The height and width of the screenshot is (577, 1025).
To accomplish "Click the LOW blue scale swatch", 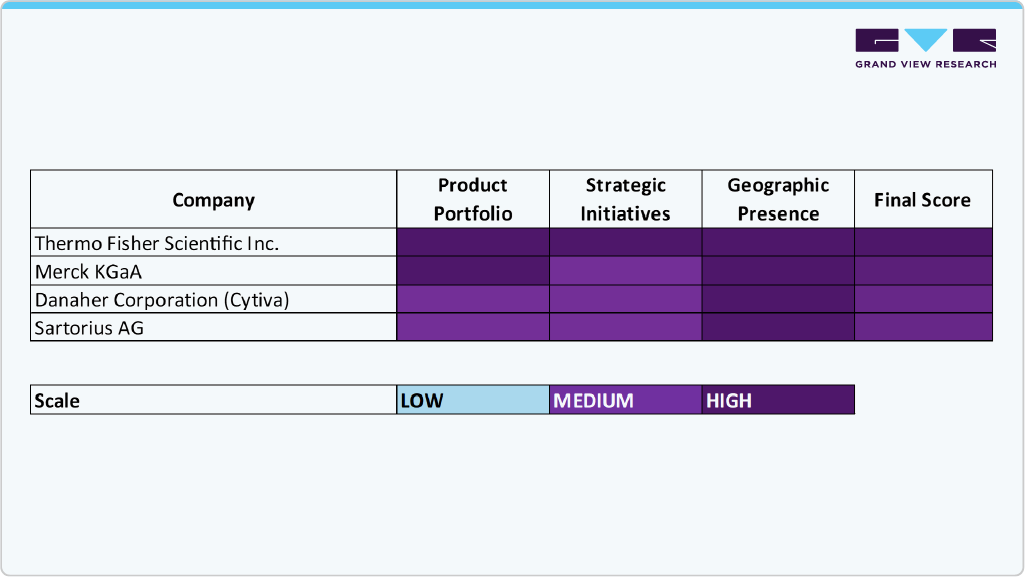I will click(473, 400).
